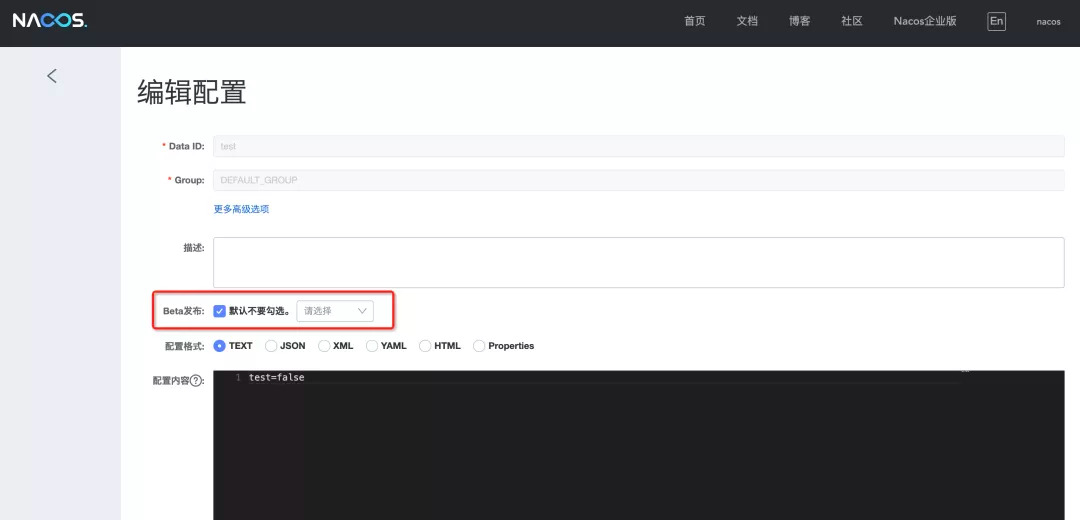Open the 社区 menu item
1080x520 pixels.
[851, 21]
